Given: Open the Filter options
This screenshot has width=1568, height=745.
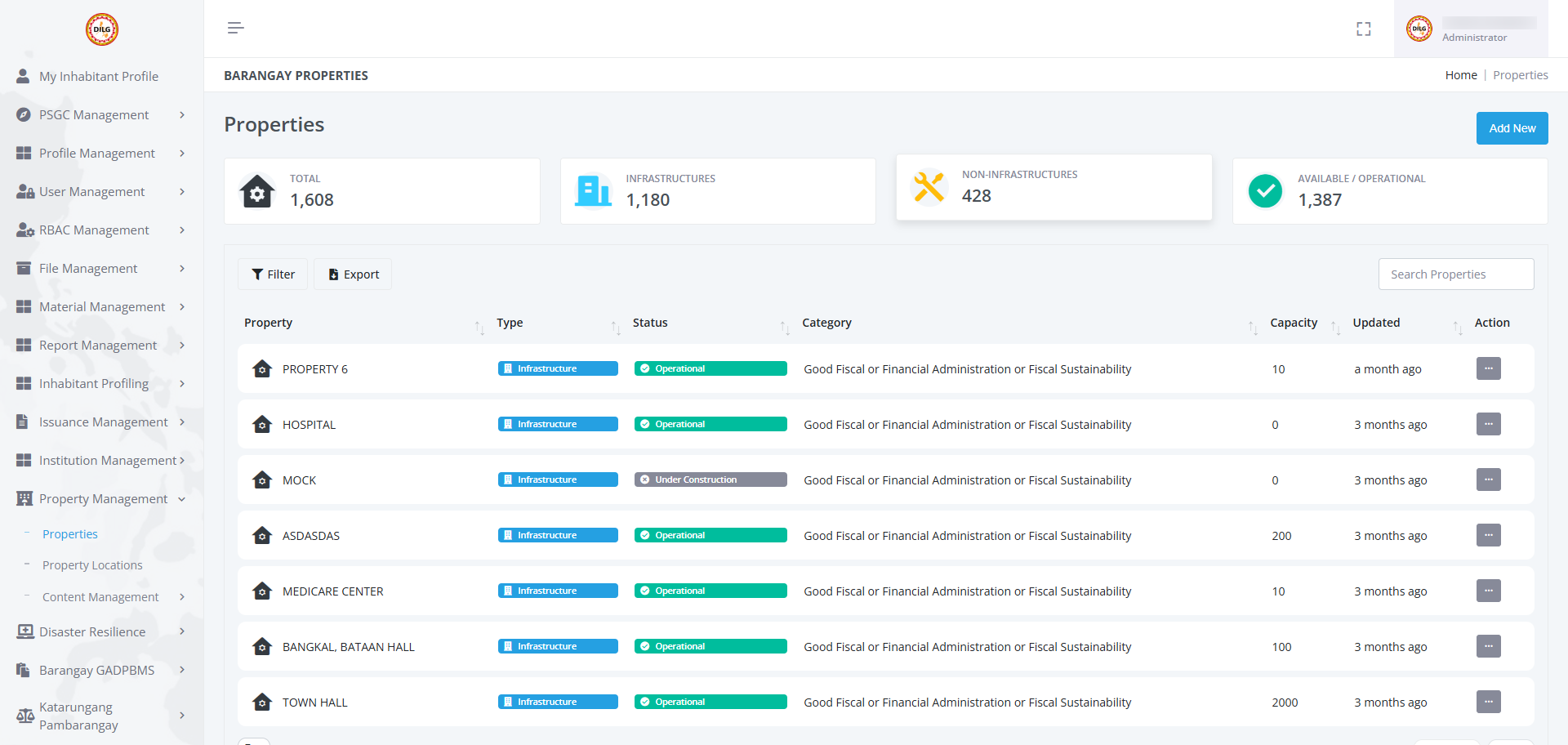Looking at the screenshot, I should [273, 274].
